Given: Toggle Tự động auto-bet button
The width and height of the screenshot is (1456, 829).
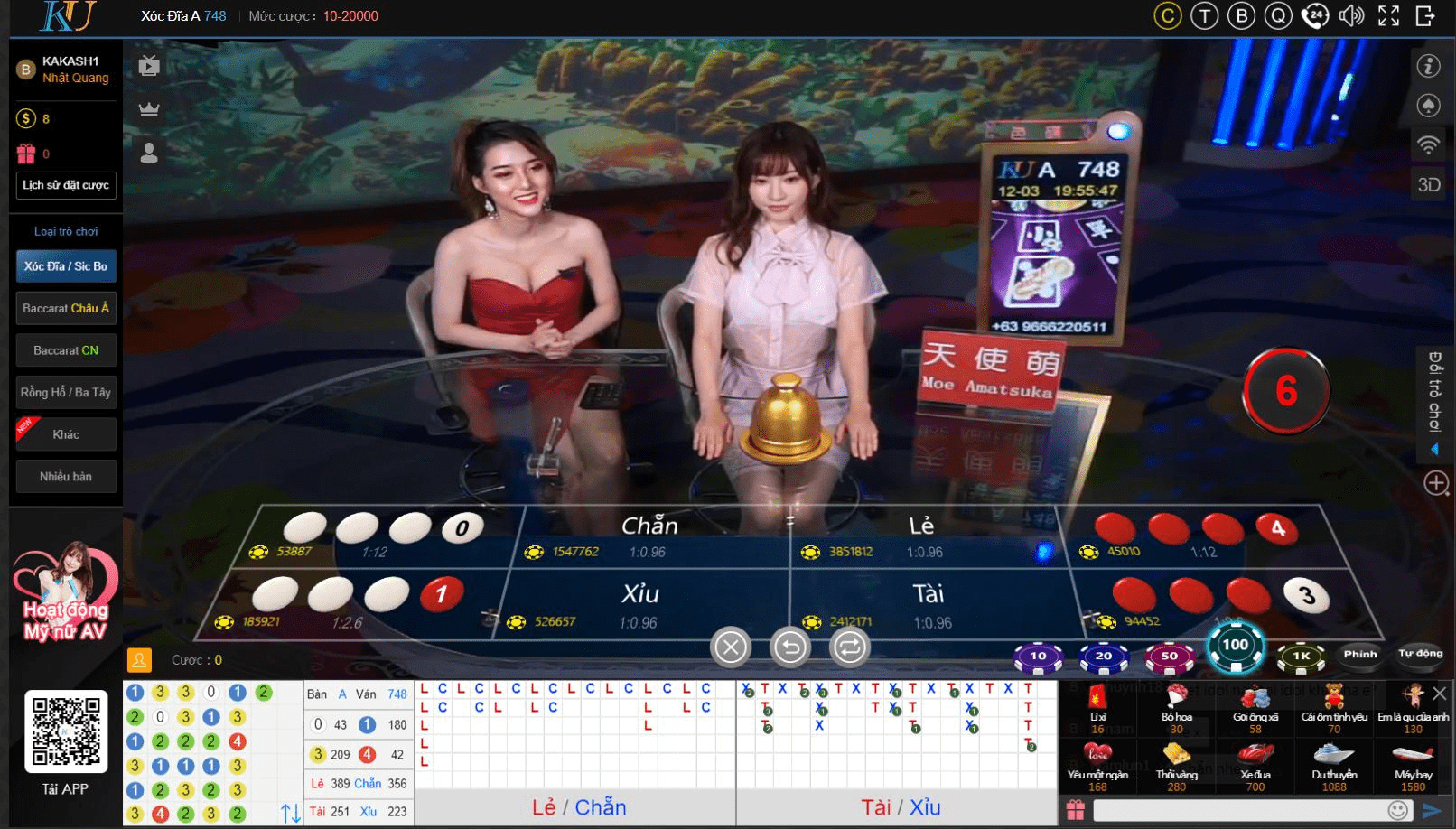Looking at the screenshot, I should 1421,654.
